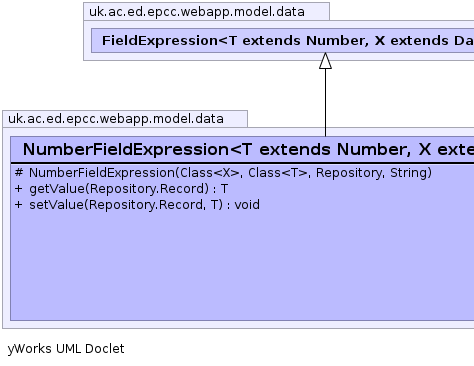Viewport: 474px width, 366px height.
Task: Click the upper package frame border area
Action: [278, 57]
